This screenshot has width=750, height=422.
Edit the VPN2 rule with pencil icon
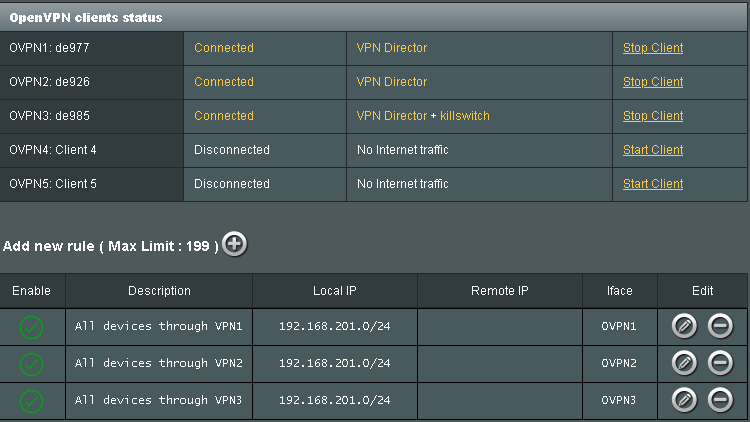tap(684, 363)
